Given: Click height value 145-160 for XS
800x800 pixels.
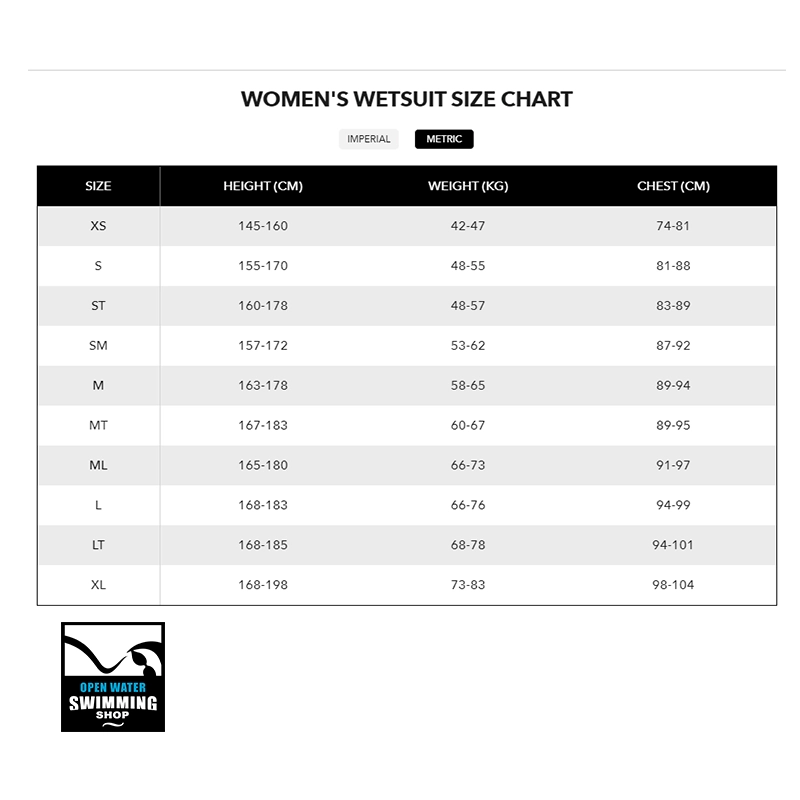Looking at the screenshot, I should coord(263,226).
